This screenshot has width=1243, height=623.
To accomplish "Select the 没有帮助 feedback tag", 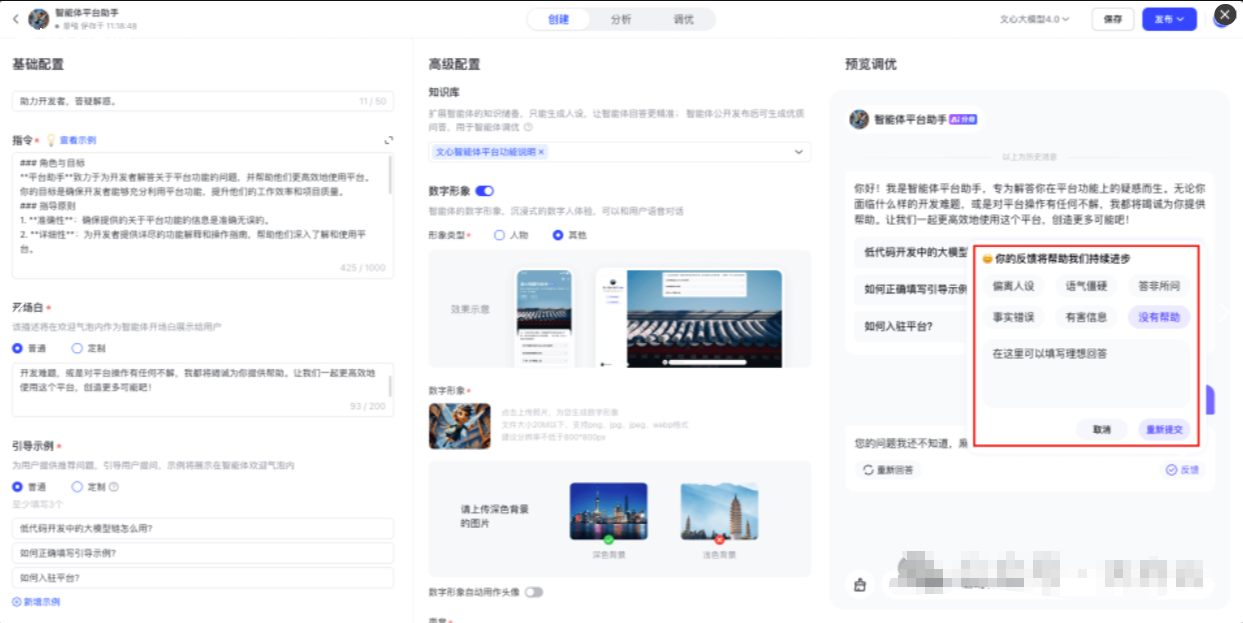I will [1159, 318].
